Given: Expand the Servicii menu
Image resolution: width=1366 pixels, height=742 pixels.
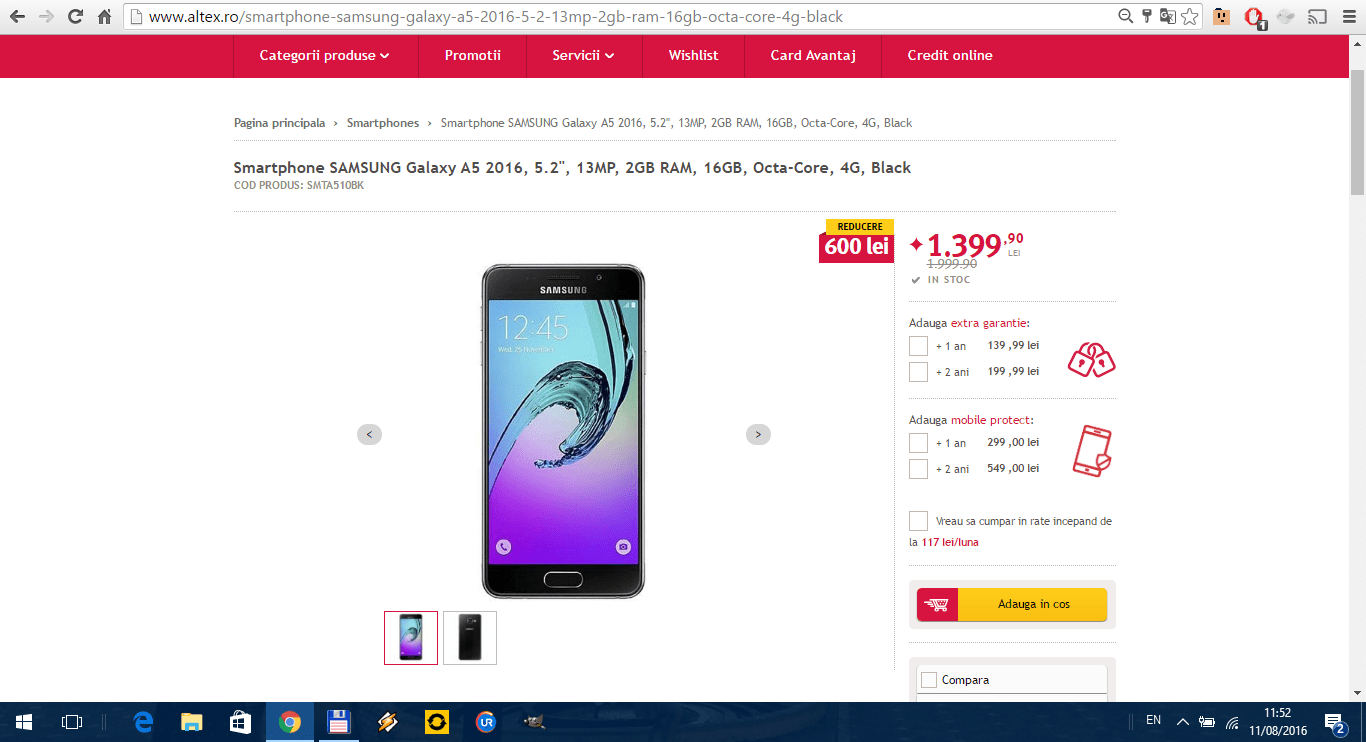Looking at the screenshot, I should coord(584,56).
